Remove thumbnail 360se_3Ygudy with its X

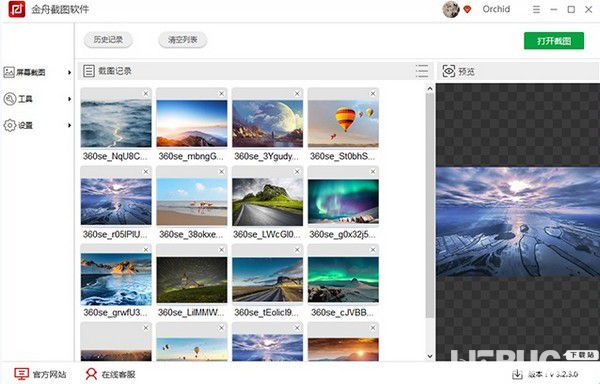[x=297, y=93]
